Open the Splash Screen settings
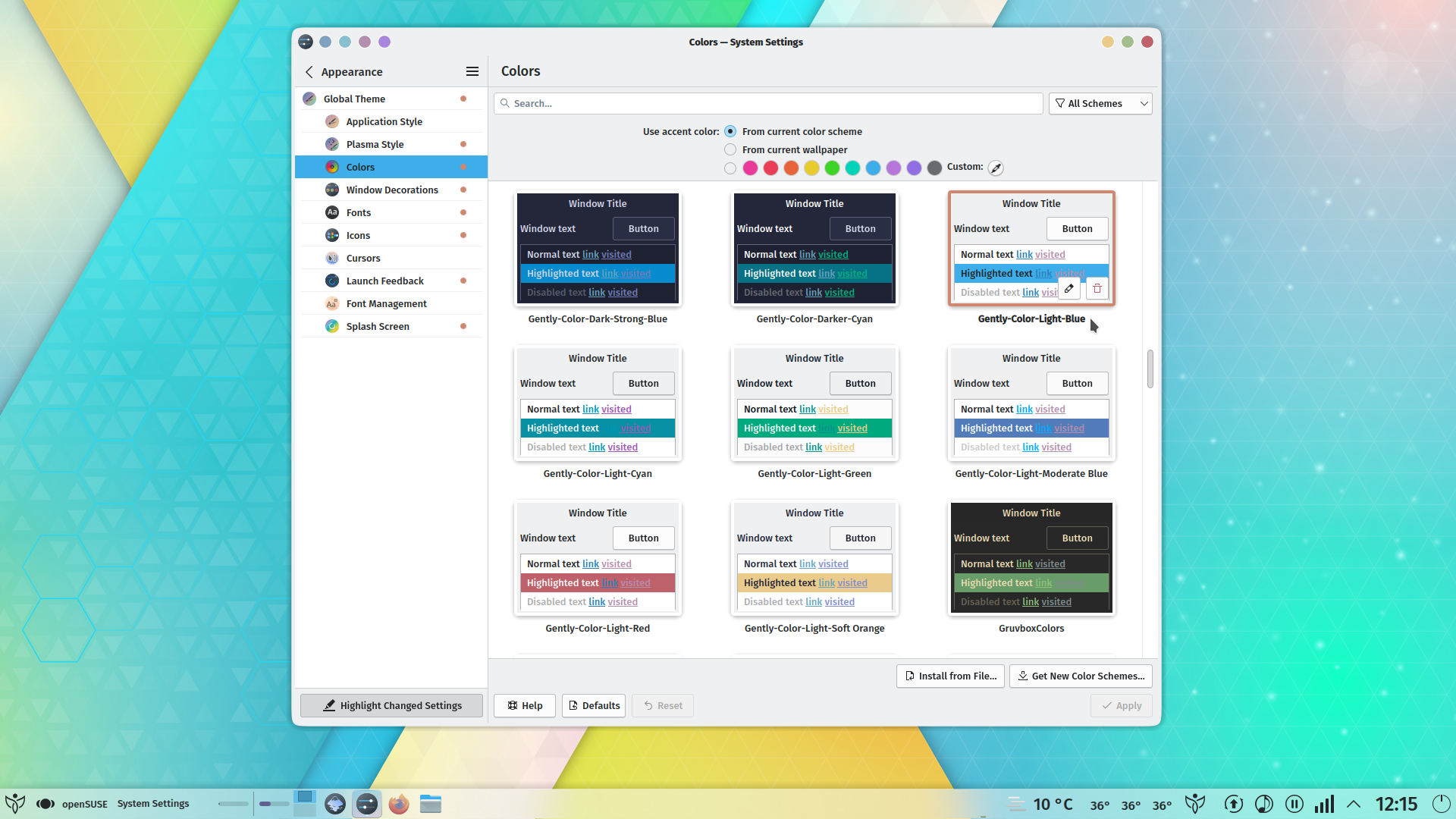Image resolution: width=1456 pixels, height=819 pixels. point(332,326)
